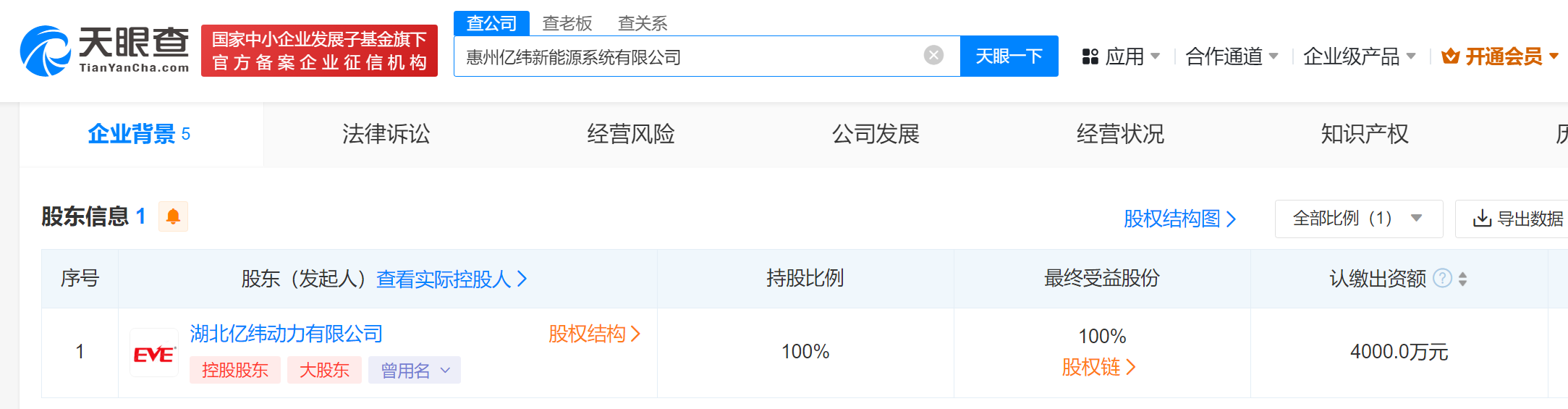Click the download icon on 导出数据
Viewport: 1568px width, 409px height.
click(1482, 219)
